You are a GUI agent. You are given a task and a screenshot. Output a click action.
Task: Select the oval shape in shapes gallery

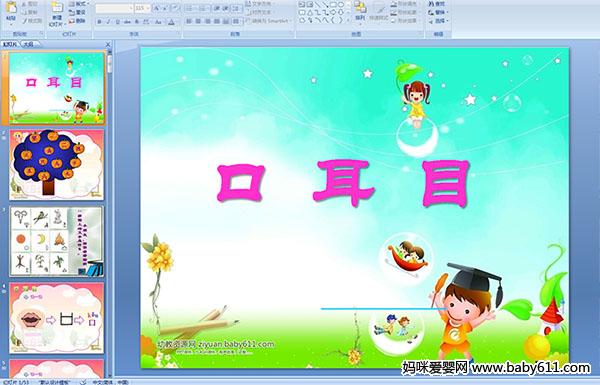341,5
